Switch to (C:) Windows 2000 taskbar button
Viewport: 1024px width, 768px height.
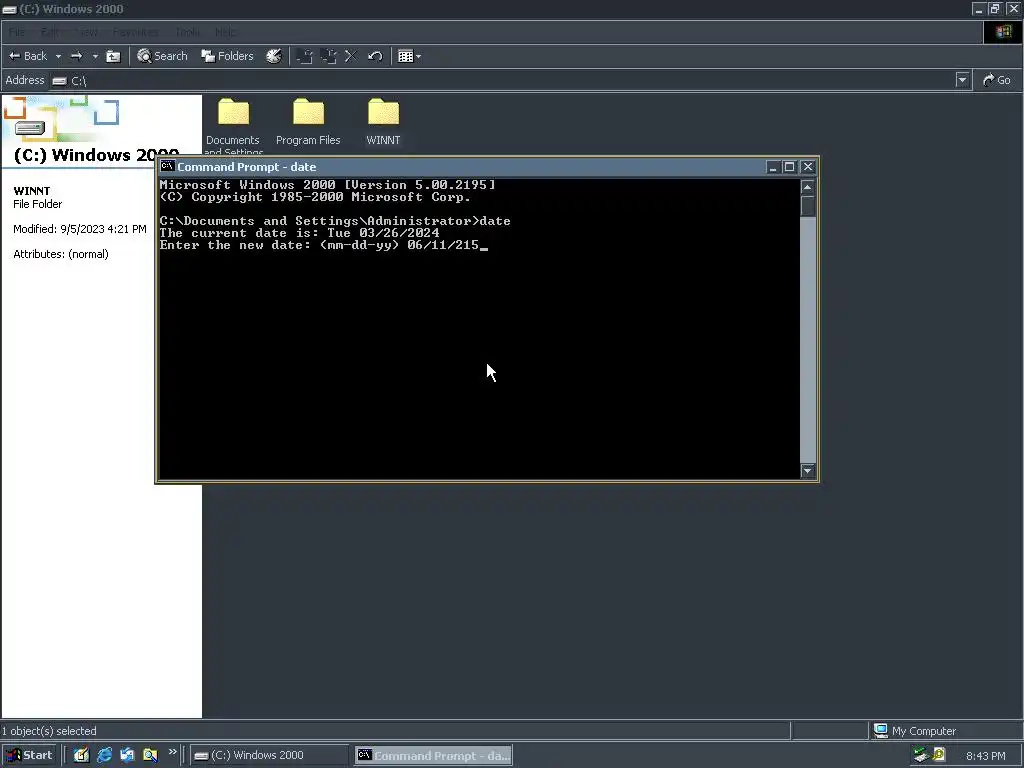tap(270, 756)
